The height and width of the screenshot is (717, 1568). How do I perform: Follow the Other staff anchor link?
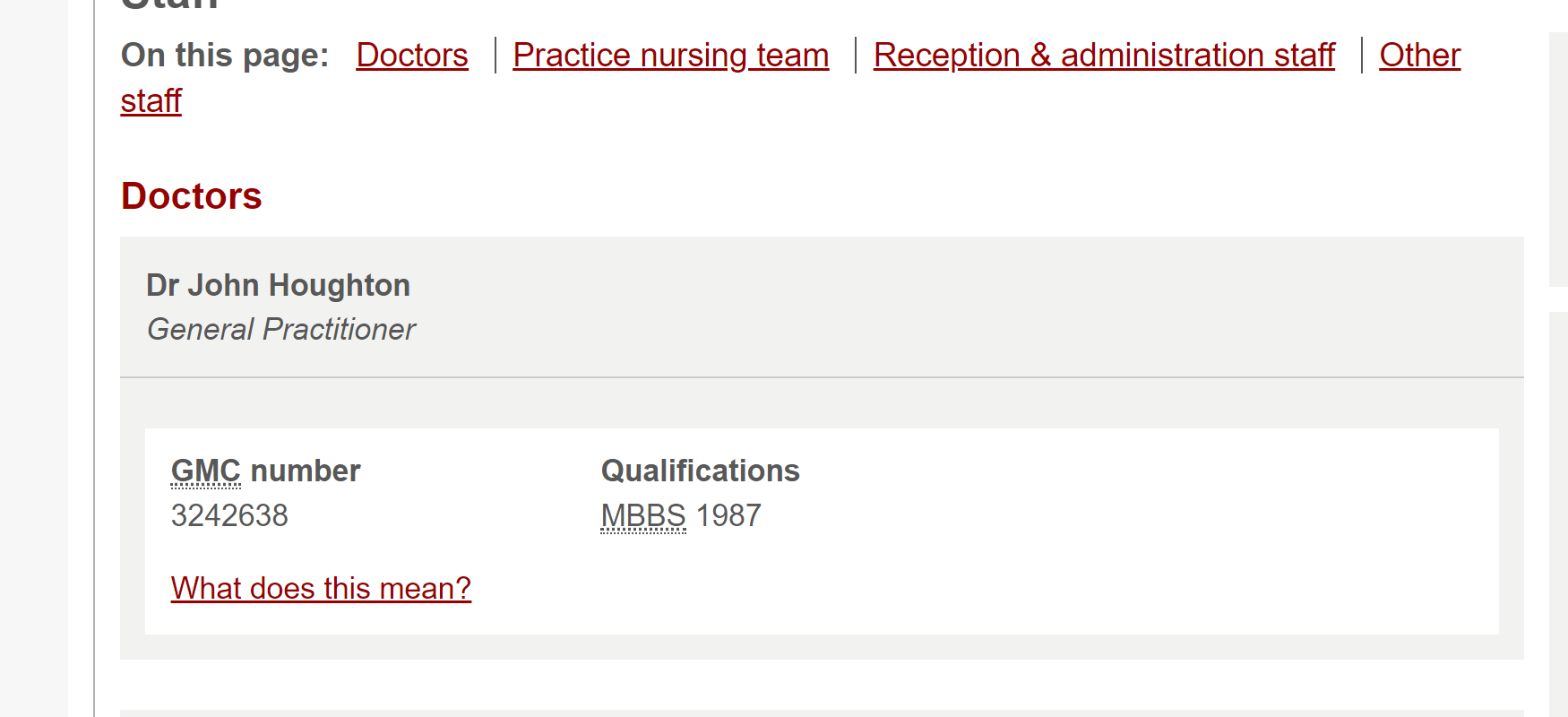click(1419, 56)
